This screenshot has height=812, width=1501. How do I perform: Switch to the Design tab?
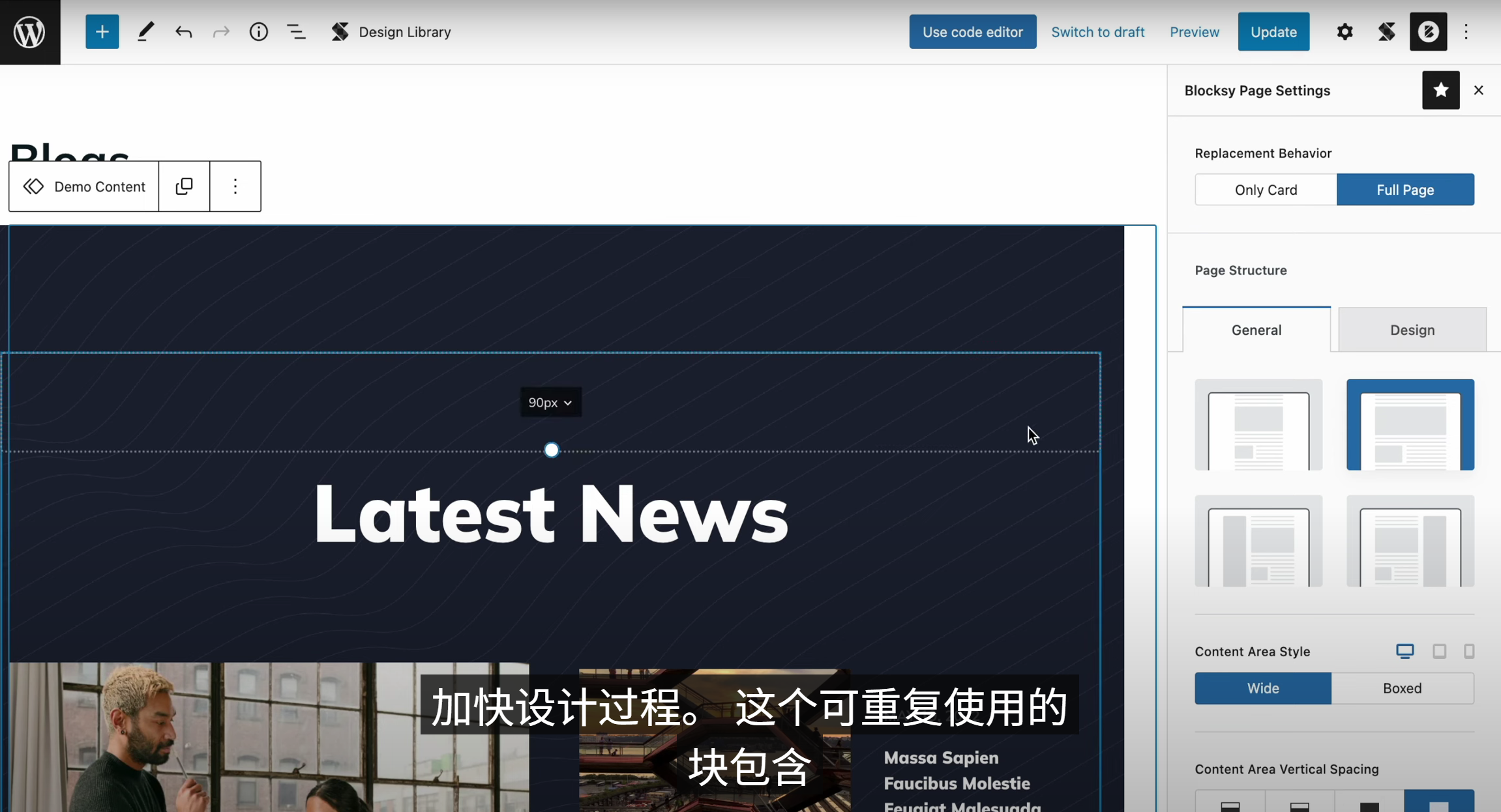pyautogui.click(x=1412, y=330)
